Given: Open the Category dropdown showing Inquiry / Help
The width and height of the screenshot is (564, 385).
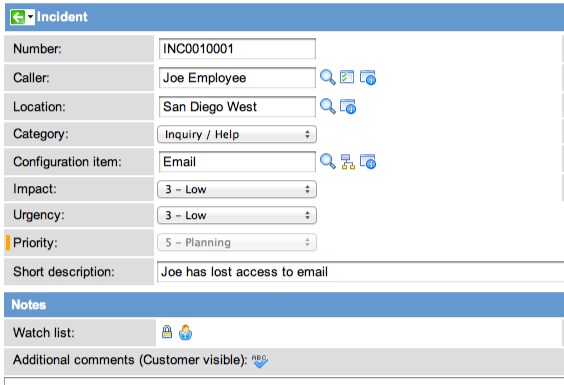Looking at the screenshot, I should click(237, 134).
